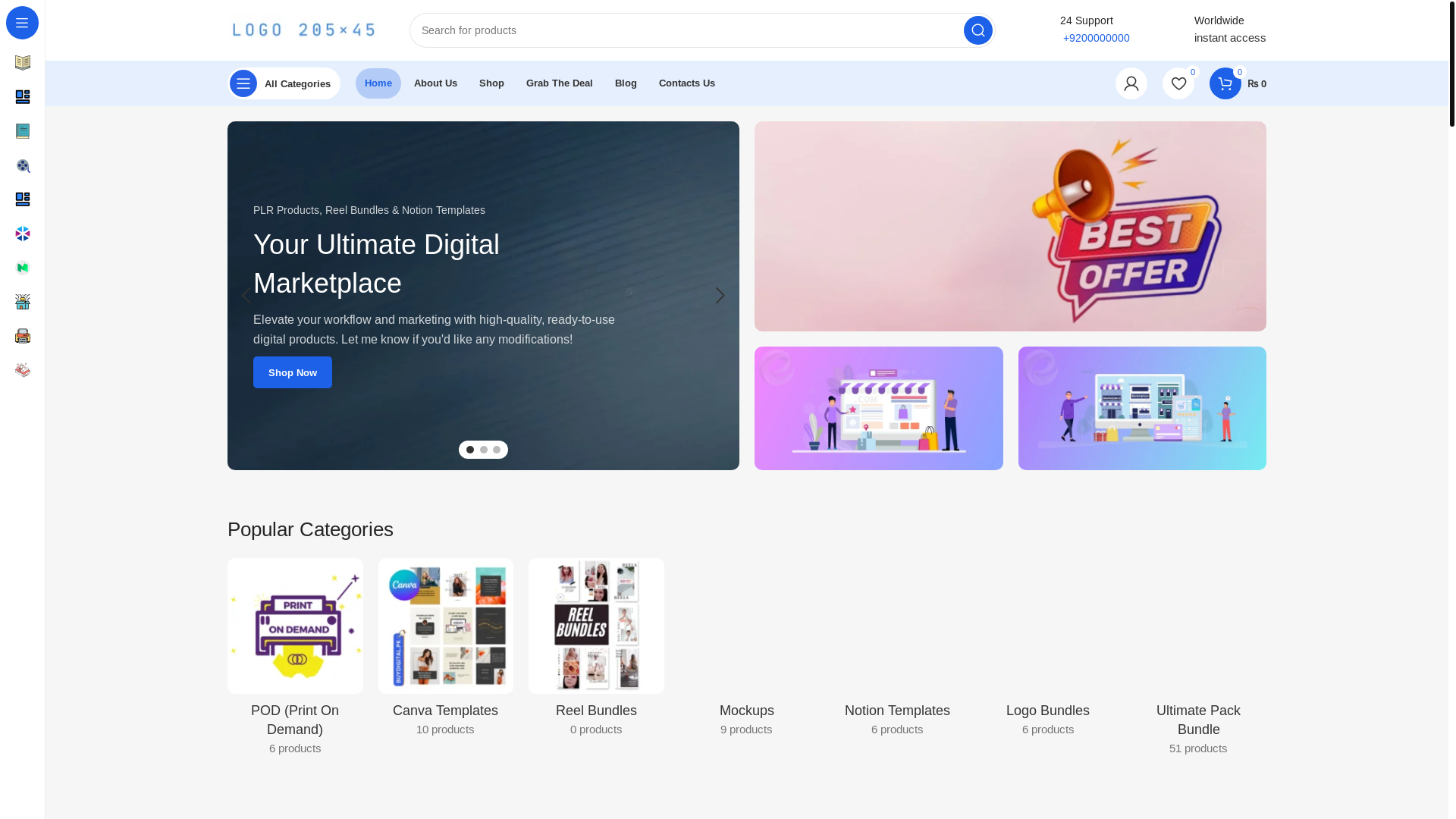
Task: Expand the All Categories menu
Action: tap(284, 83)
